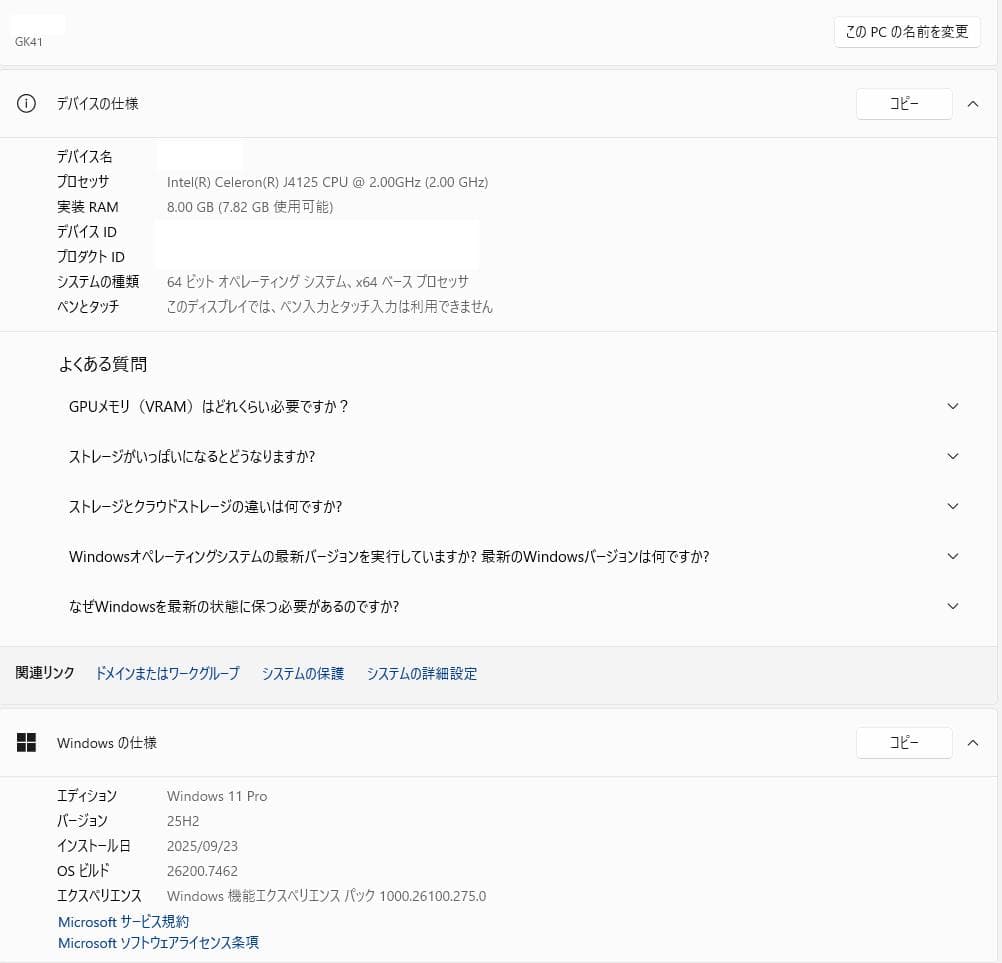Expand the 最新のWindowsバージョン question
This screenshot has width=1002, height=963.
(952, 557)
